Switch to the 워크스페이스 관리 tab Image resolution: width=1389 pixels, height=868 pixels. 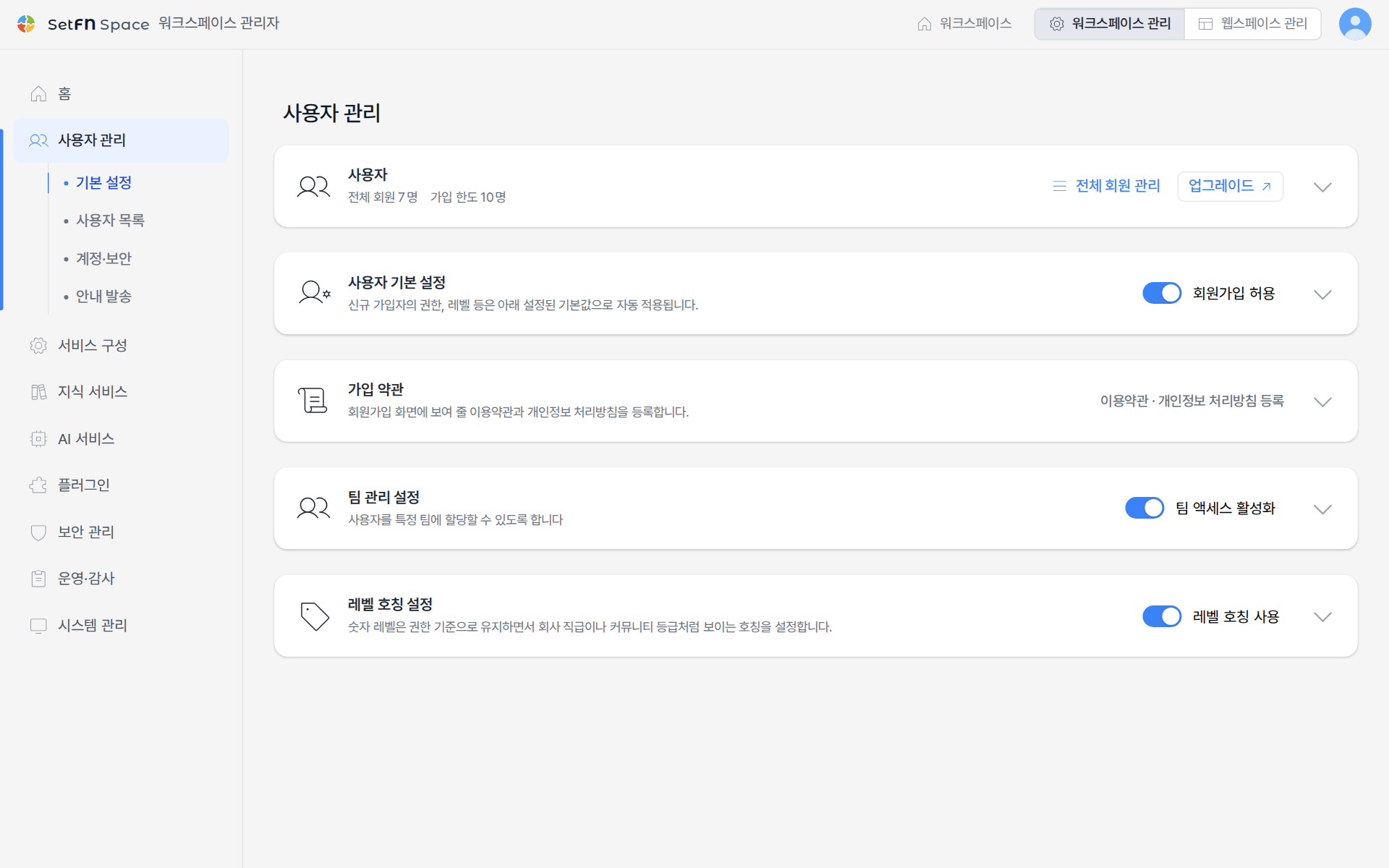(1110, 24)
